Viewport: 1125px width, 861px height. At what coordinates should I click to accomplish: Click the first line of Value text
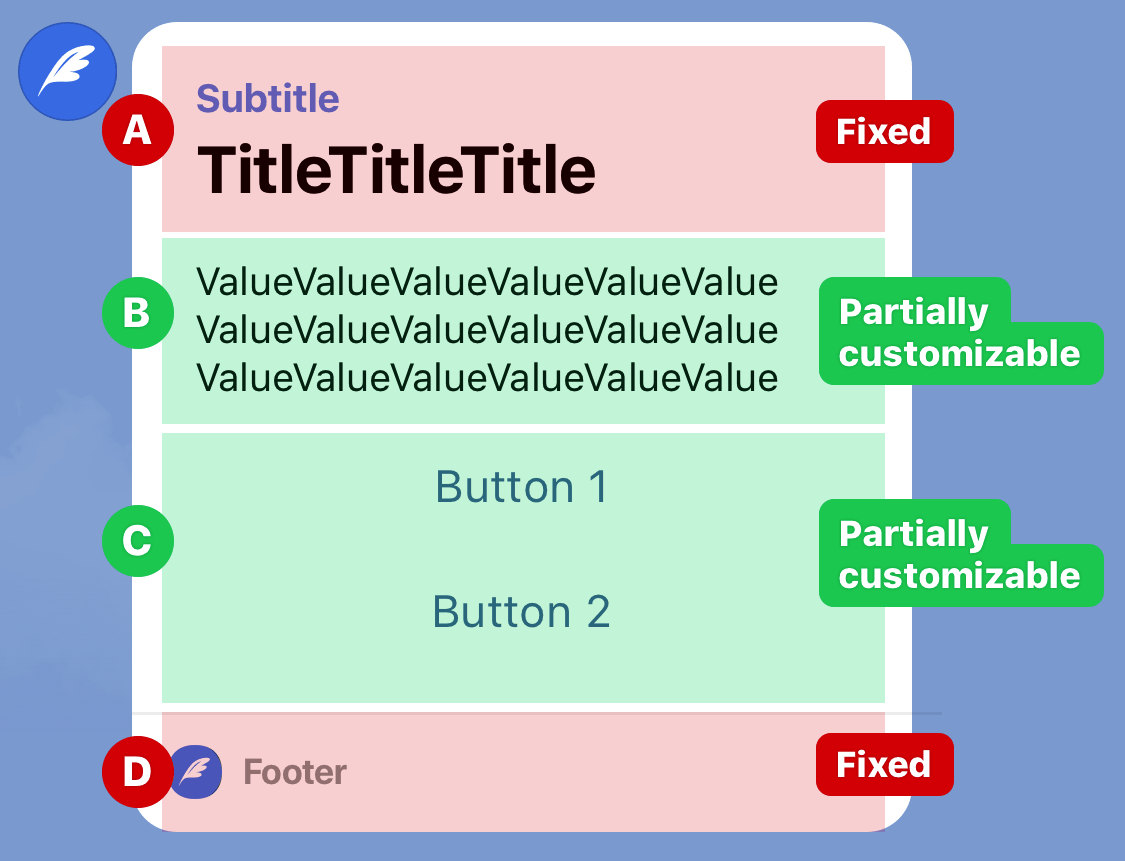coord(487,282)
